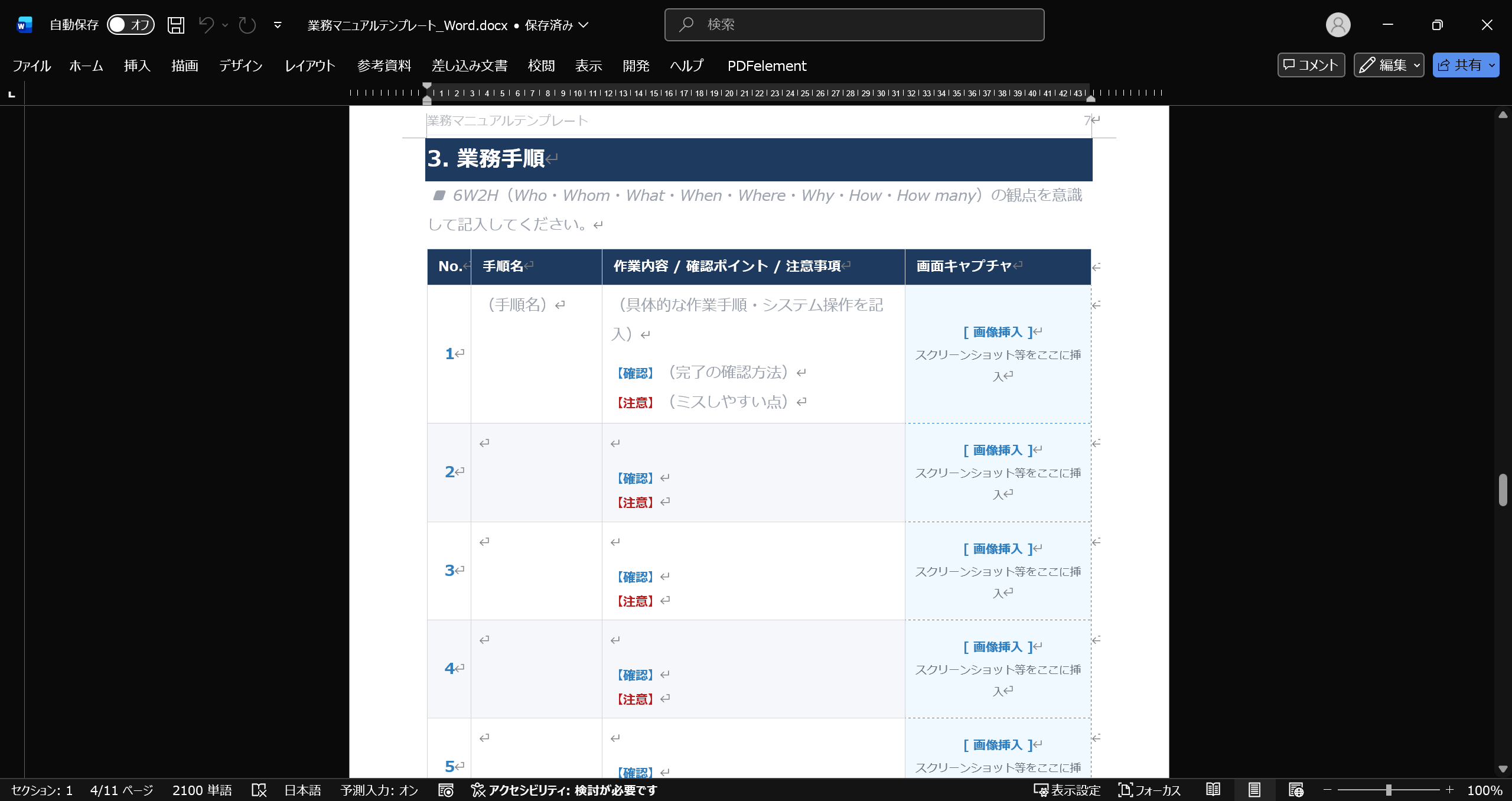Switch to Read Mode view icon
Image resolution: width=1512 pixels, height=801 pixels.
click(1213, 790)
